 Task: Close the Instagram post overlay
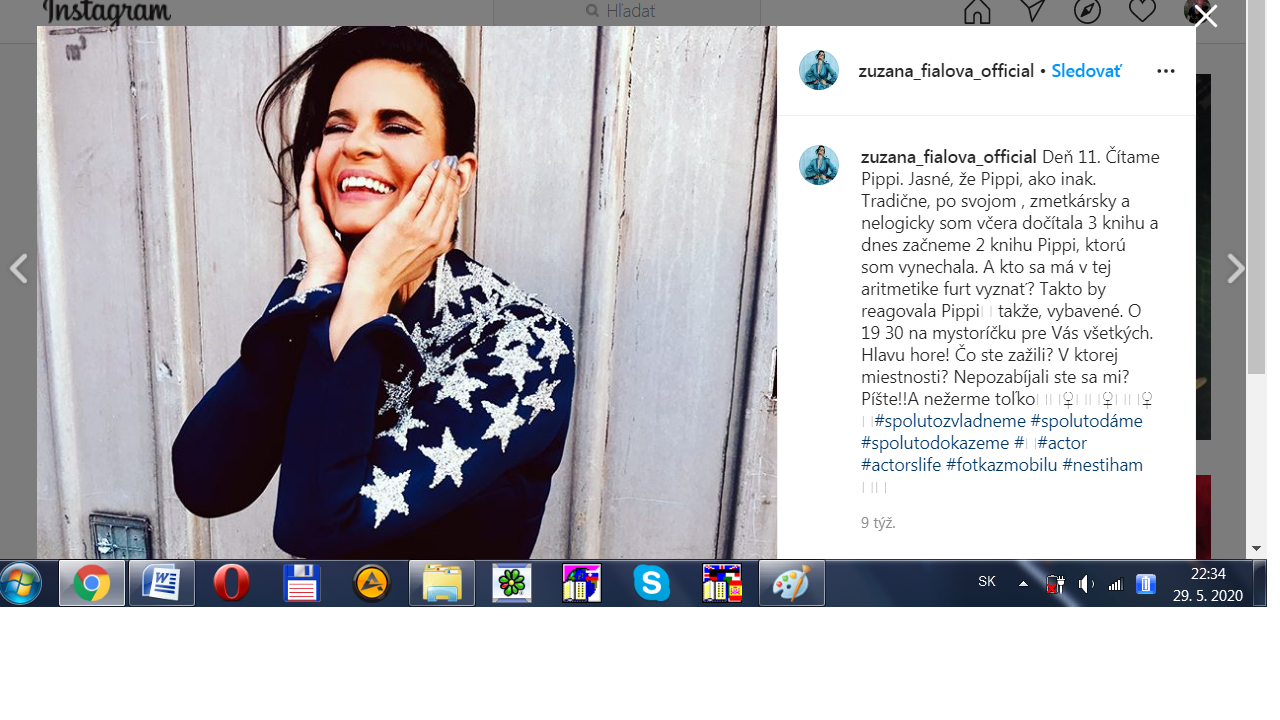tap(1206, 16)
